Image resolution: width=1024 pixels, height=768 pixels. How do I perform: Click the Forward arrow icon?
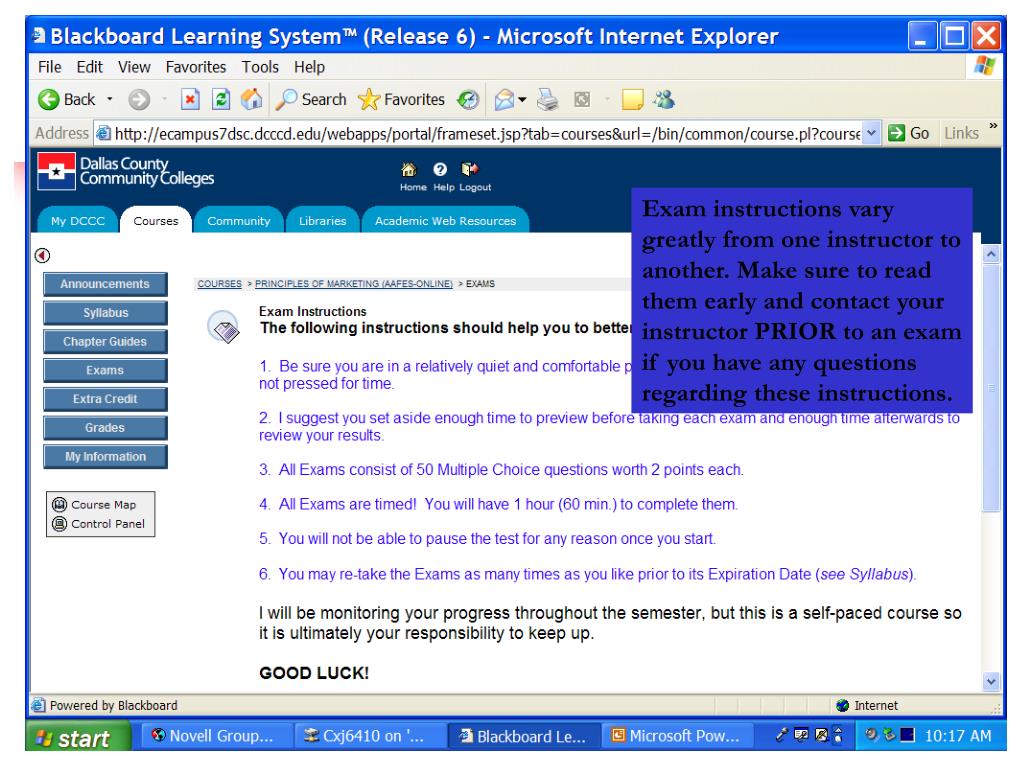139,99
